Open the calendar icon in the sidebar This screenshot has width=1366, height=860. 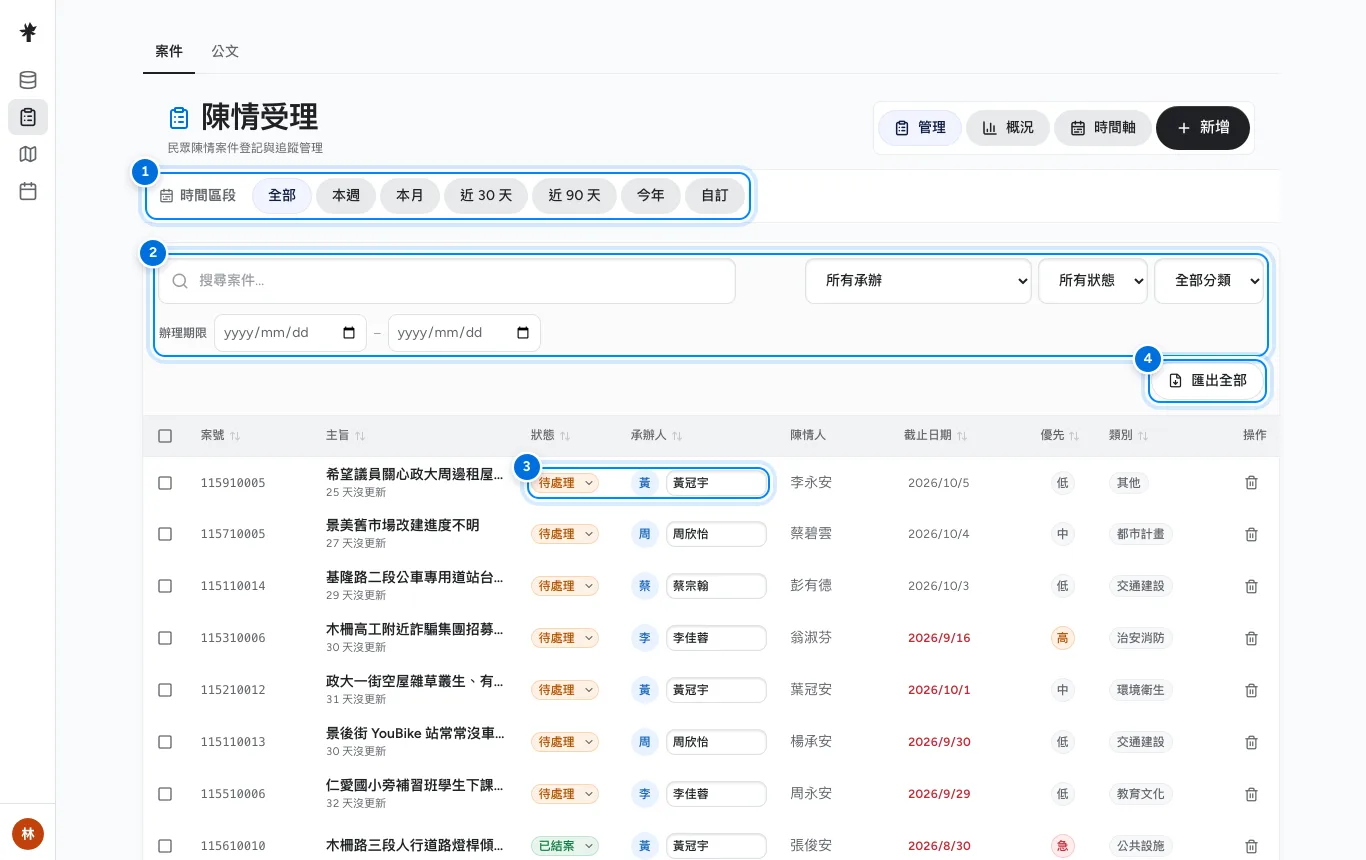28,191
